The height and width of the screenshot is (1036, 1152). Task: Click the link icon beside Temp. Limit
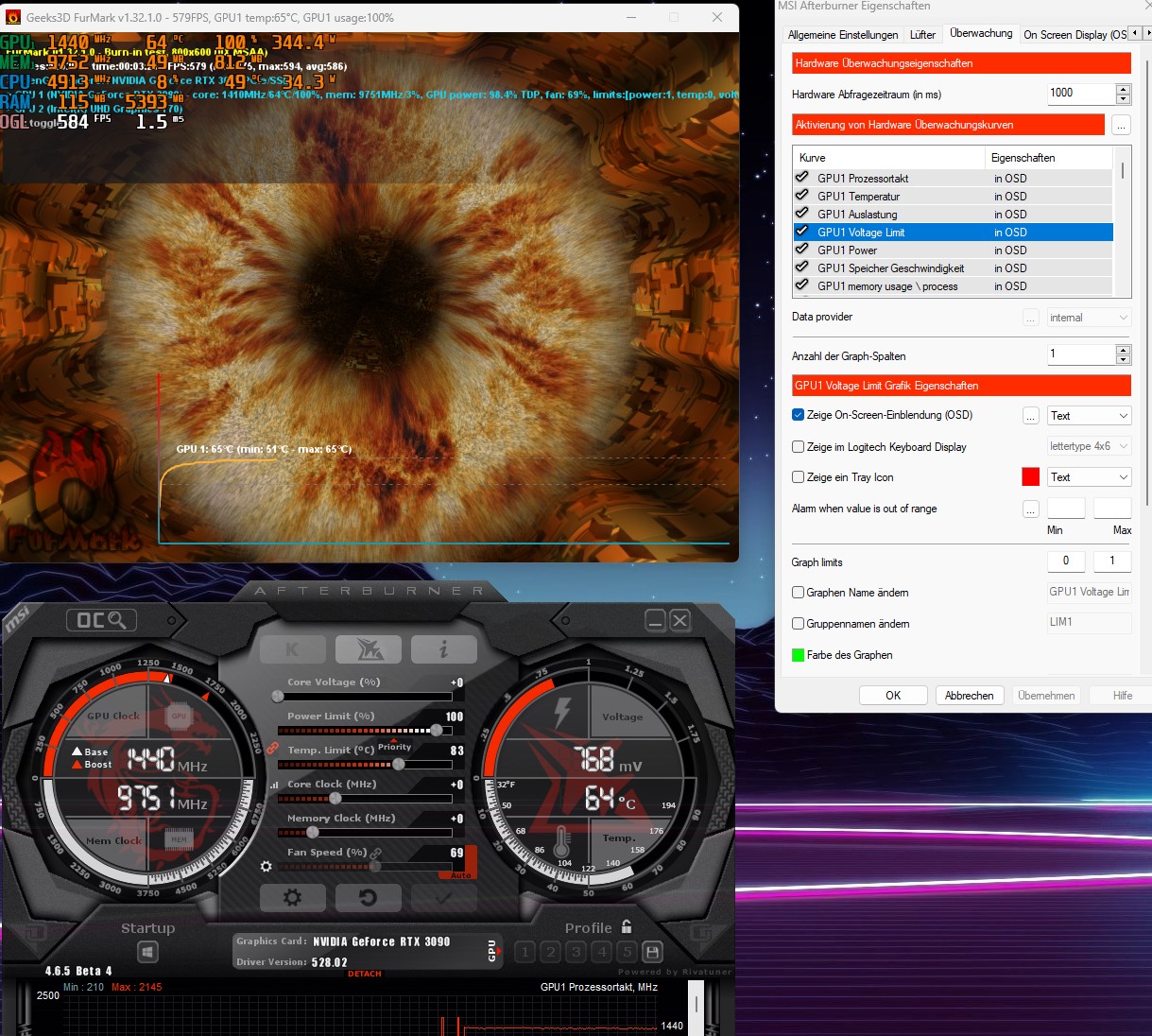pyautogui.click(x=272, y=748)
